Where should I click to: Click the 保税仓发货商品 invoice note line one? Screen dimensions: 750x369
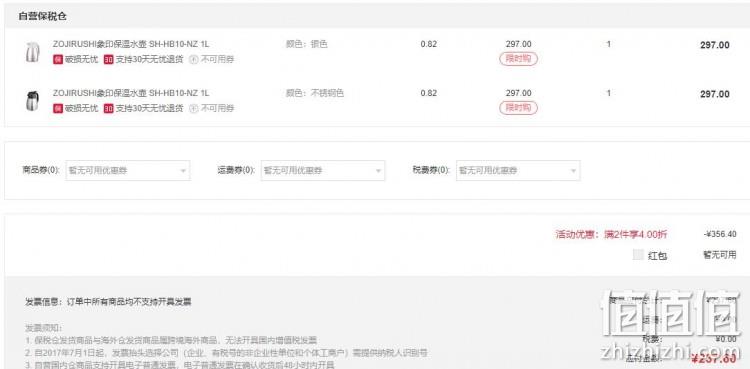171,340
